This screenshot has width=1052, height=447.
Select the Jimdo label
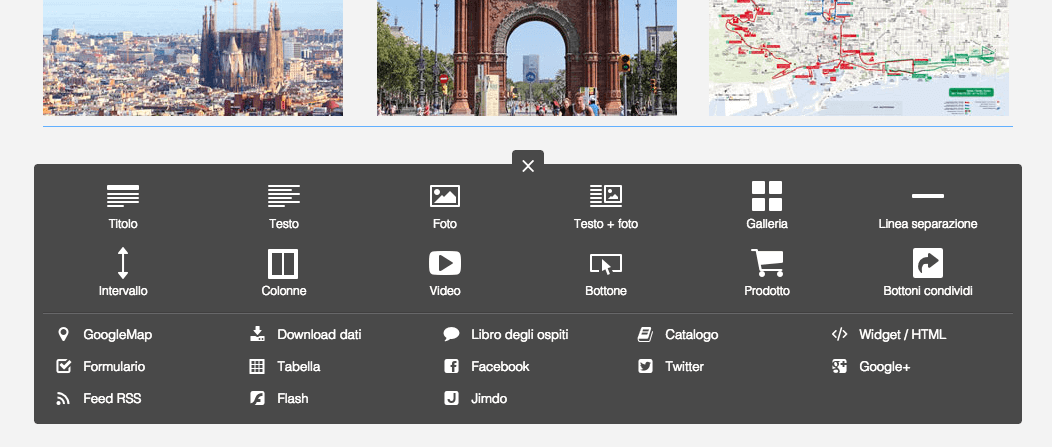point(489,399)
